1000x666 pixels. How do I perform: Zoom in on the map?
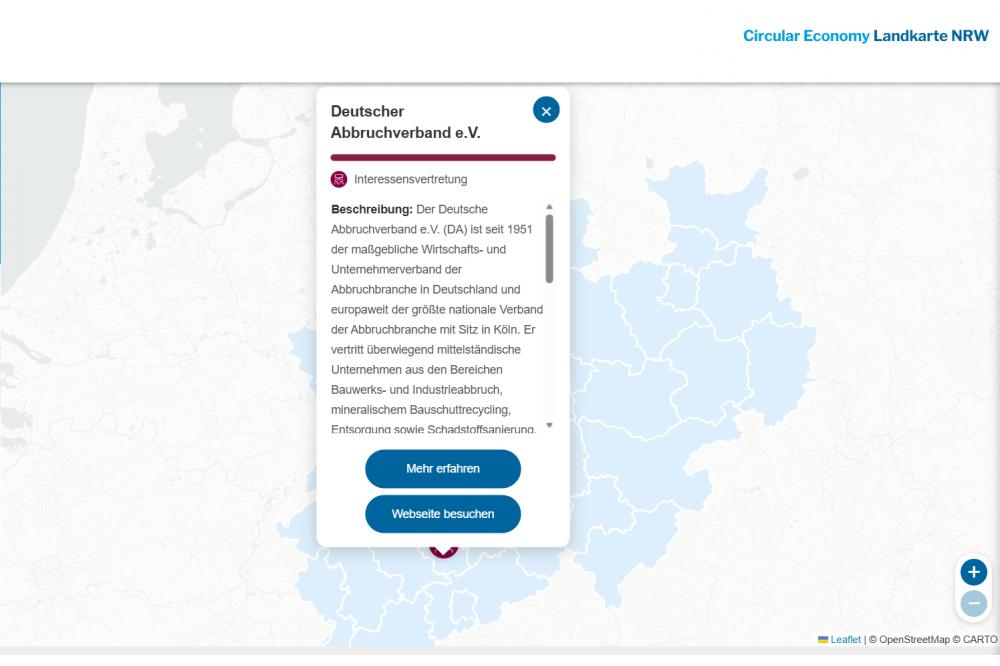click(x=973, y=573)
